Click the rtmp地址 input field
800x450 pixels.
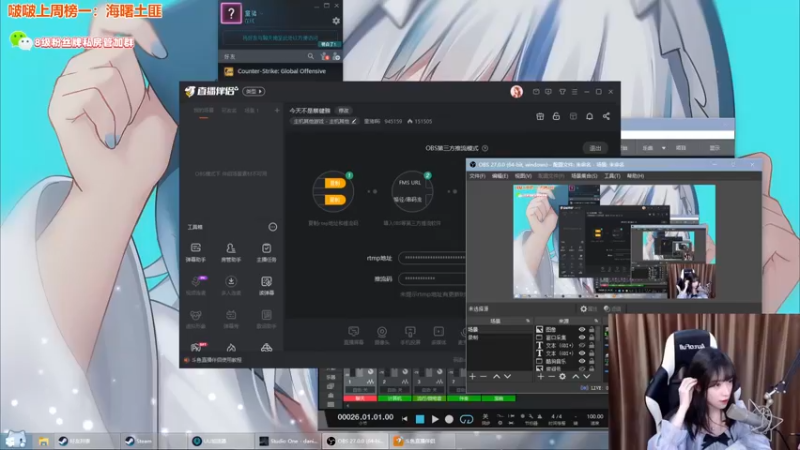coord(433,258)
